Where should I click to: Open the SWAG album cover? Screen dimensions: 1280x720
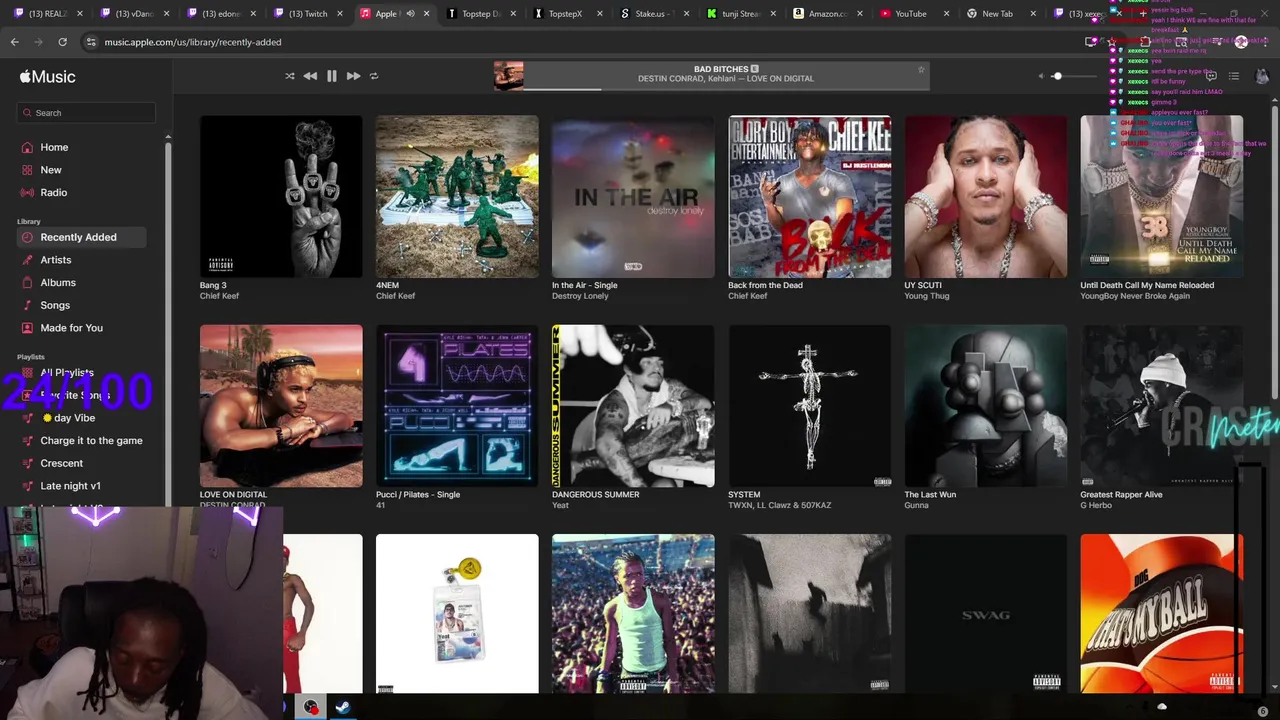(x=986, y=614)
